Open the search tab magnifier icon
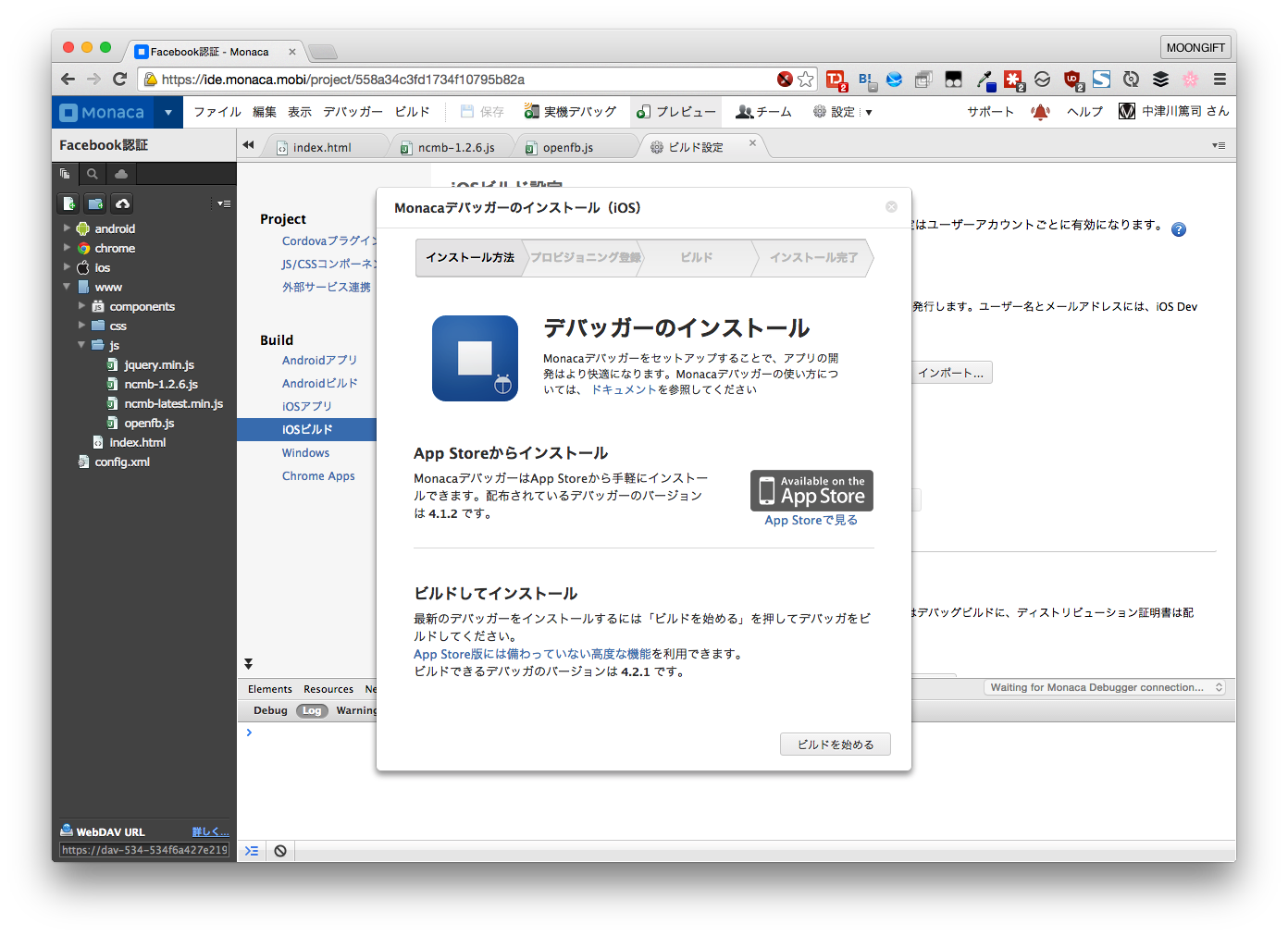The image size is (1288, 936). point(93,174)
